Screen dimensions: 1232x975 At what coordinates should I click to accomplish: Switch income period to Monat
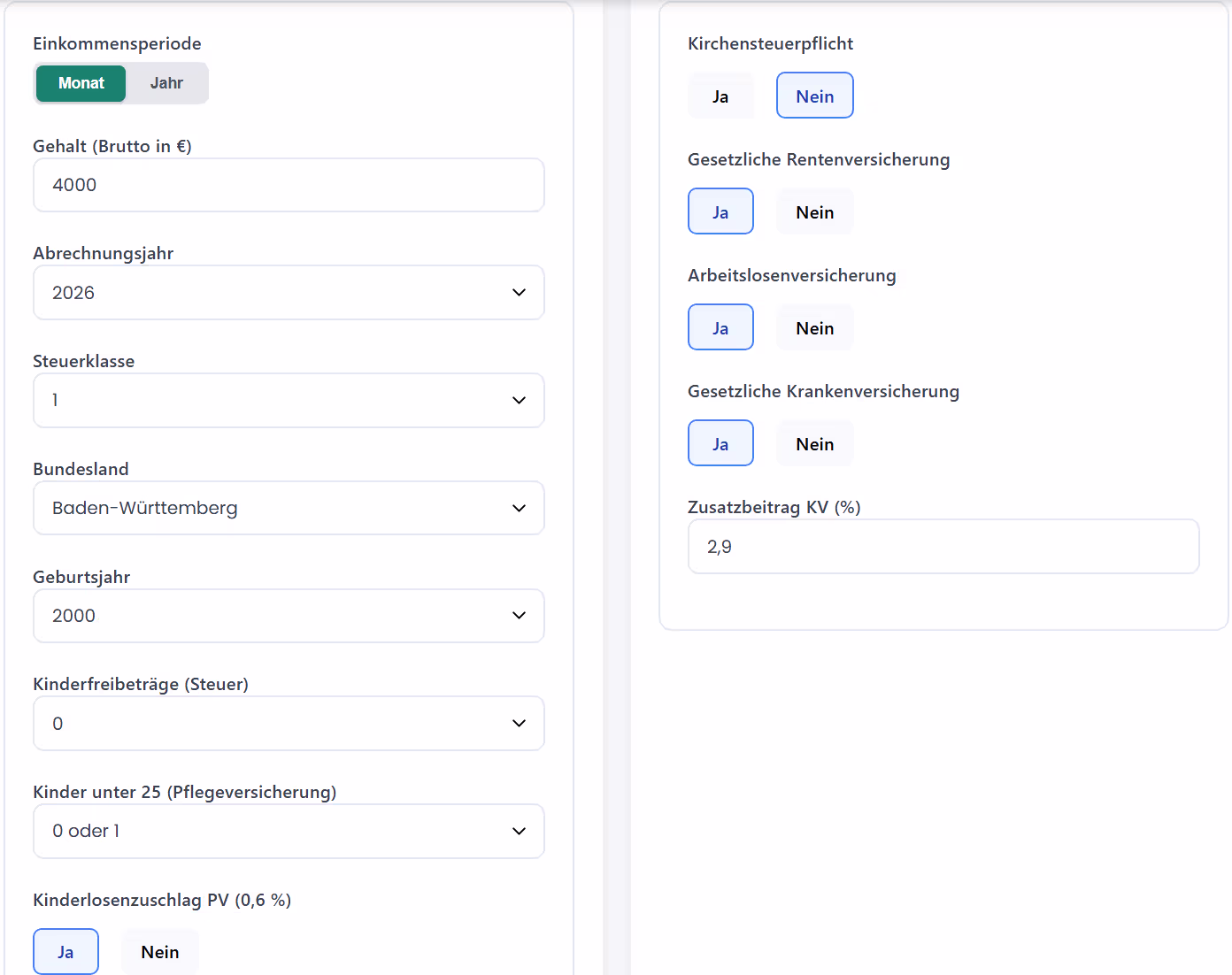tap(81, 83)
